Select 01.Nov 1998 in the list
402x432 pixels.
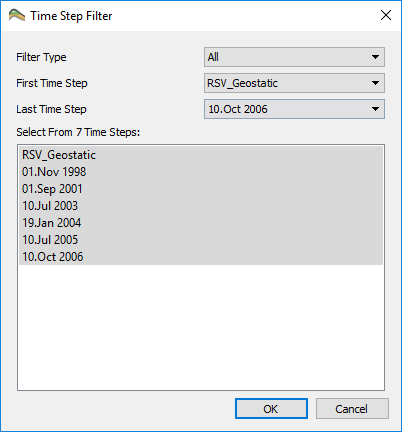pos(201,172)
